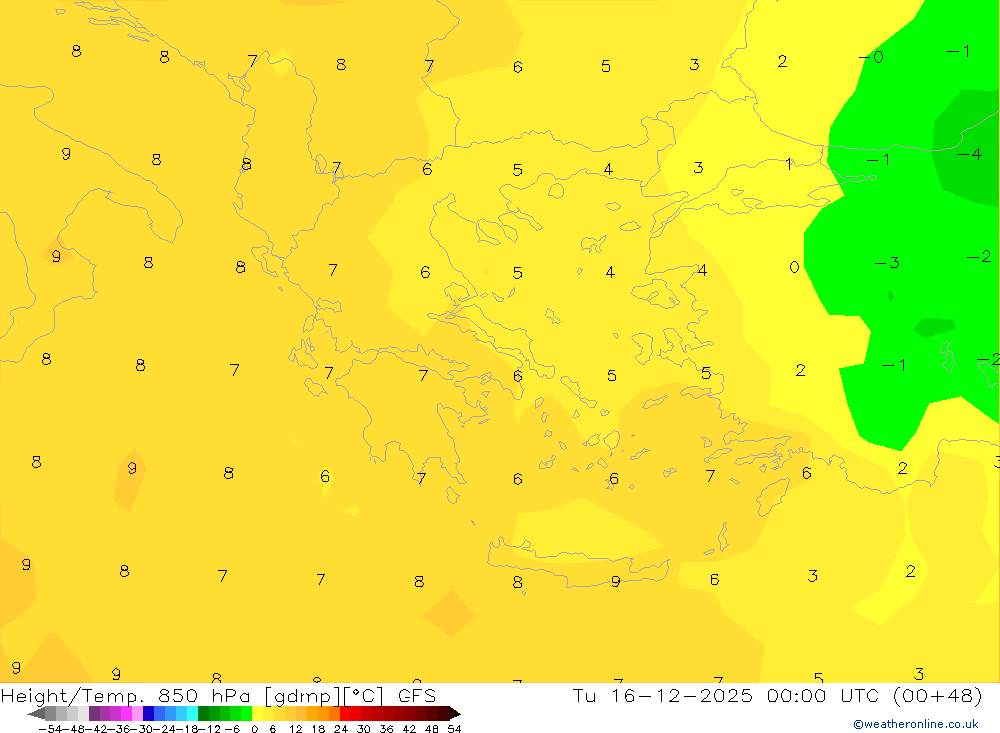
Task: Click the -0 temperature value on map
Action: pos(871,57)
